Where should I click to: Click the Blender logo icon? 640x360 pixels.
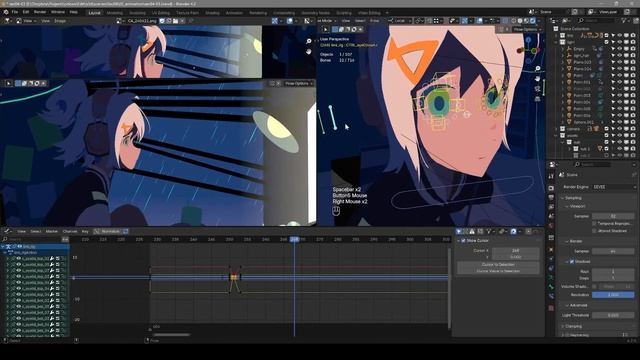tap(6, 12)
